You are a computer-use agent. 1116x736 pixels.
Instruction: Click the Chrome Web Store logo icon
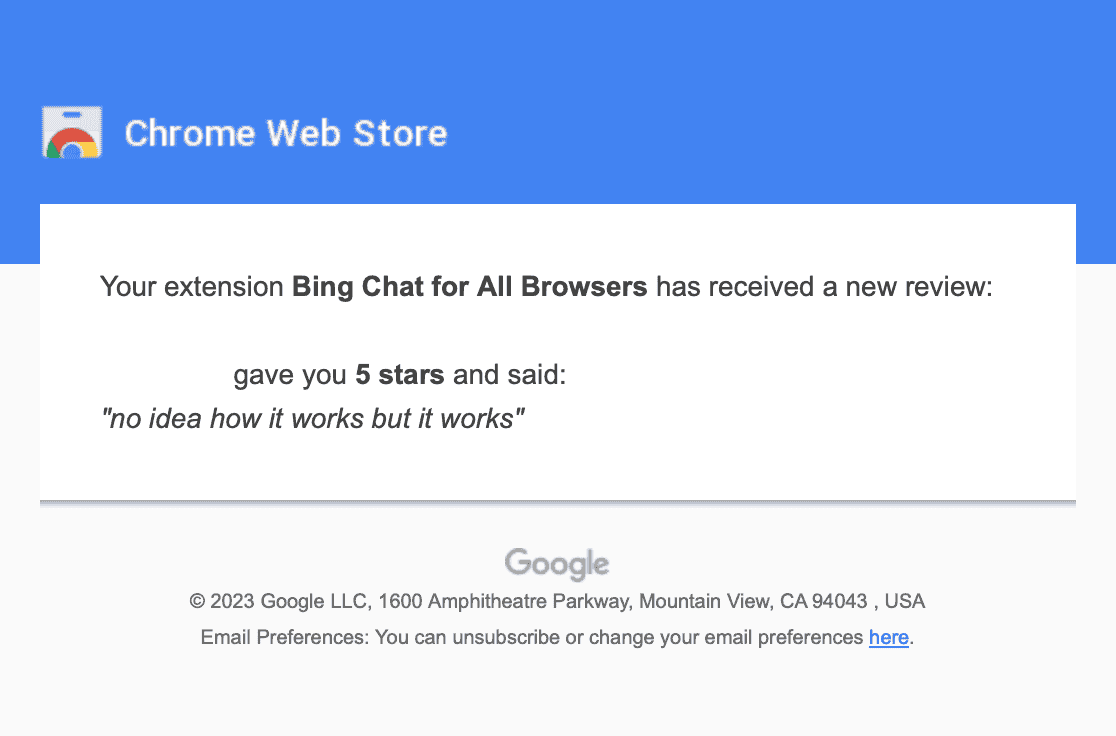point(72,132)
